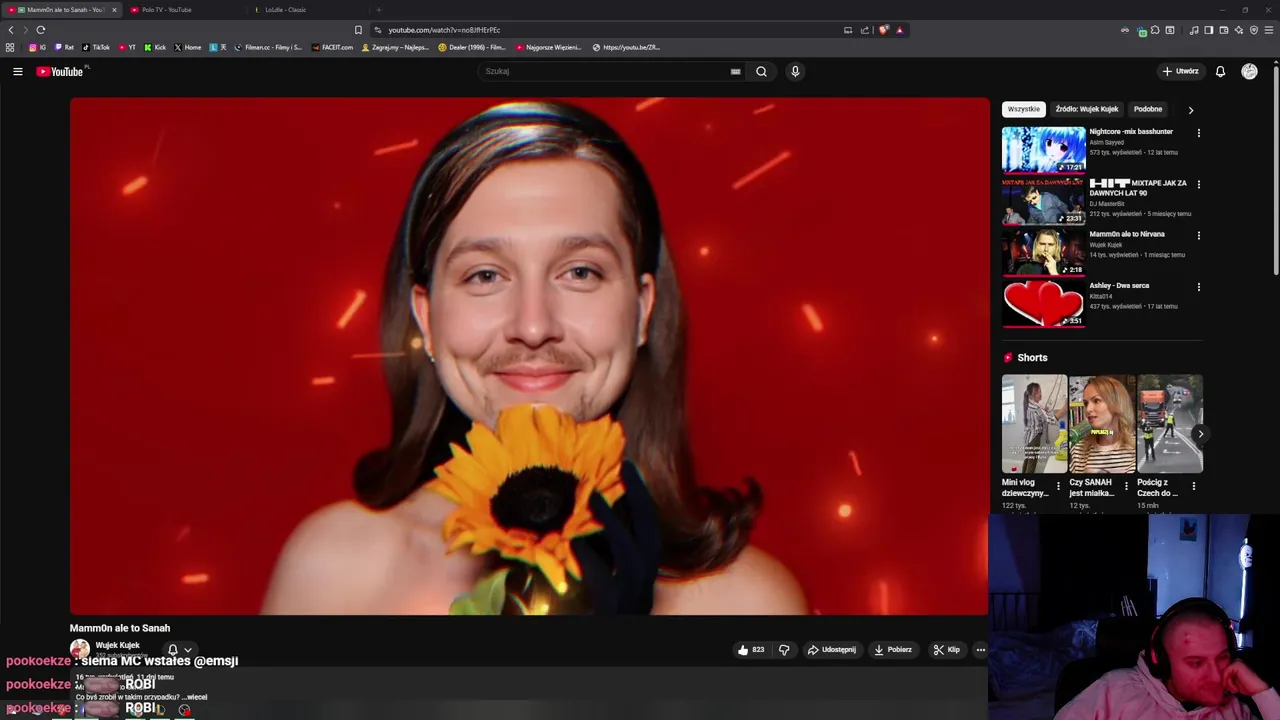Open Ashley - Dwa serca thumbnail

coord(1043,304)
